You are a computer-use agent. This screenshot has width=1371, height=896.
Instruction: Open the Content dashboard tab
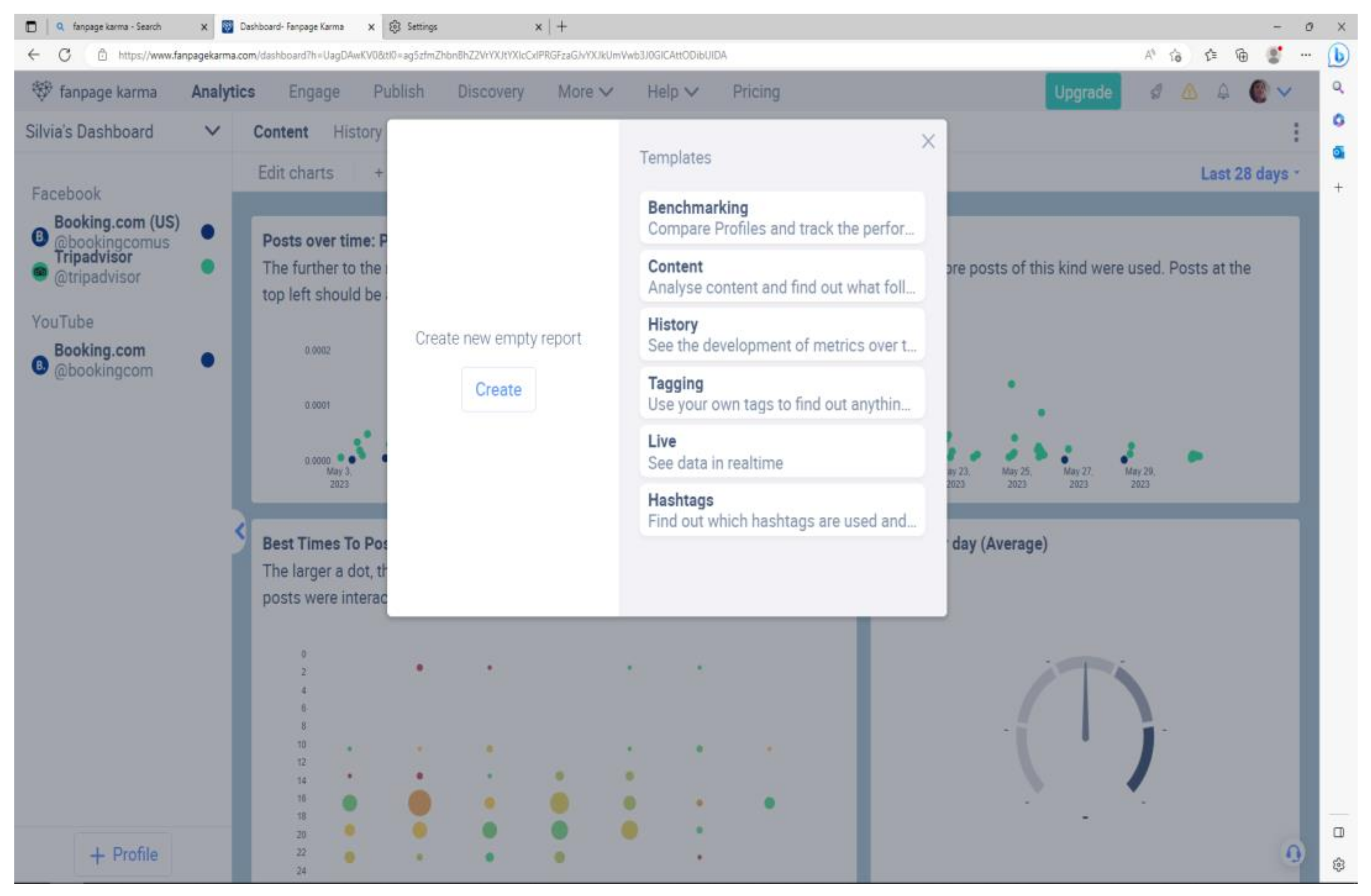[x=281, y=132]
